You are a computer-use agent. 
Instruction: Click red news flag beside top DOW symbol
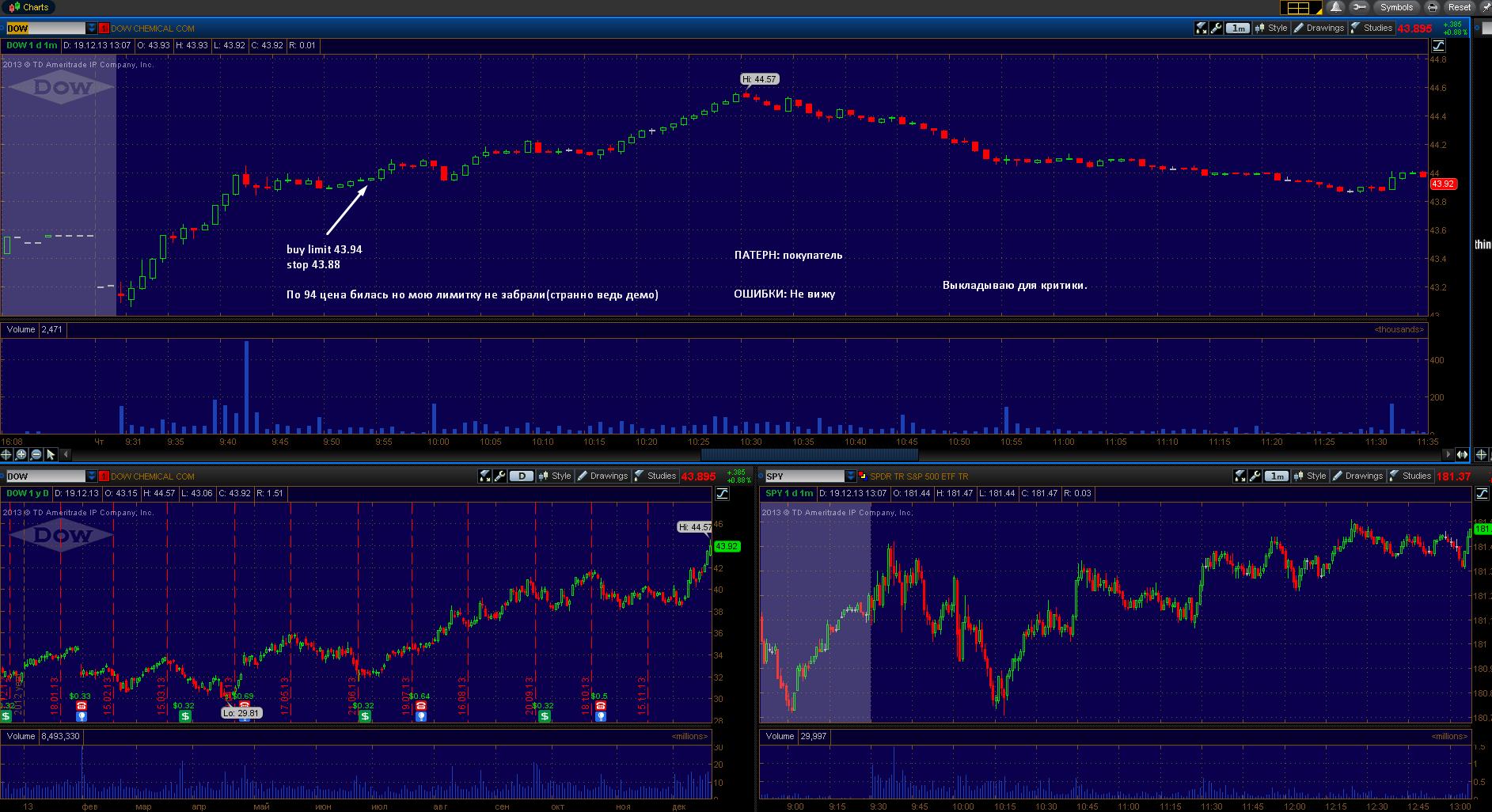pos(104,28)
